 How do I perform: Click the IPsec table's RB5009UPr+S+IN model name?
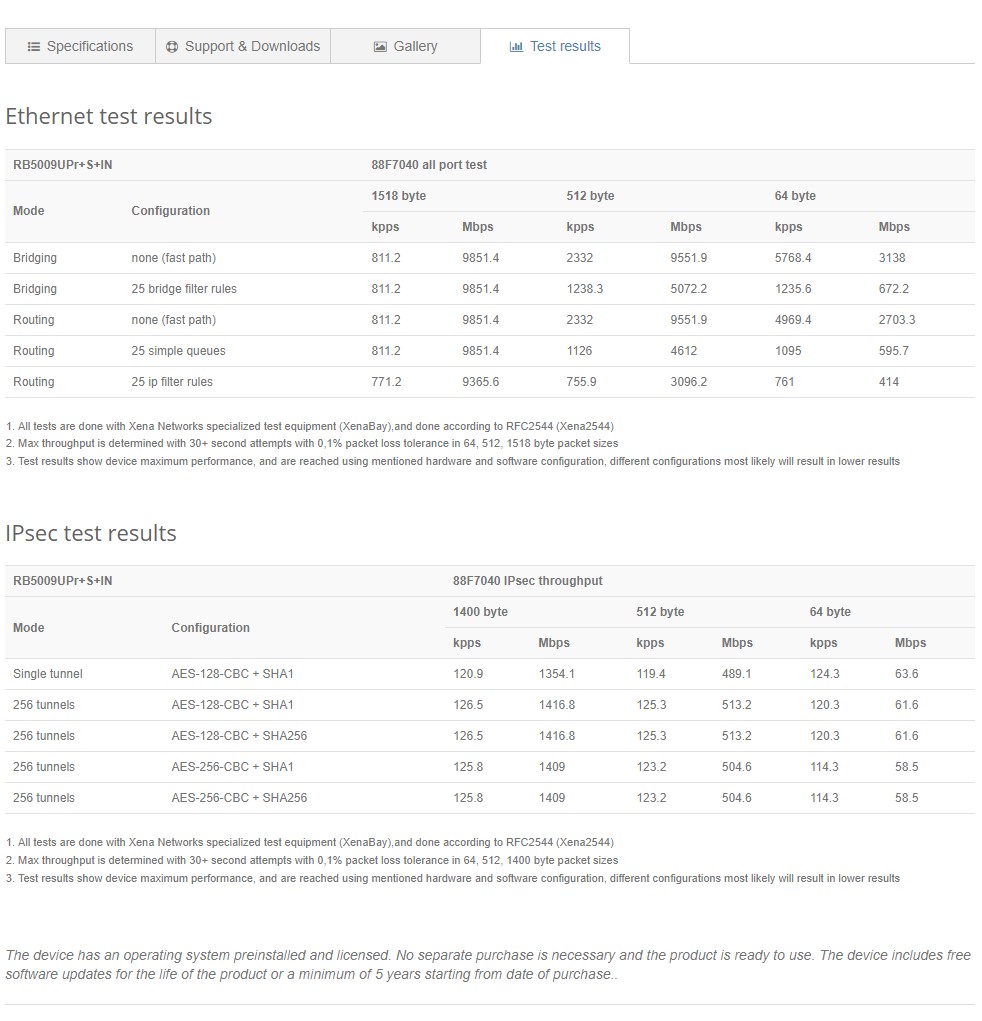63,581
